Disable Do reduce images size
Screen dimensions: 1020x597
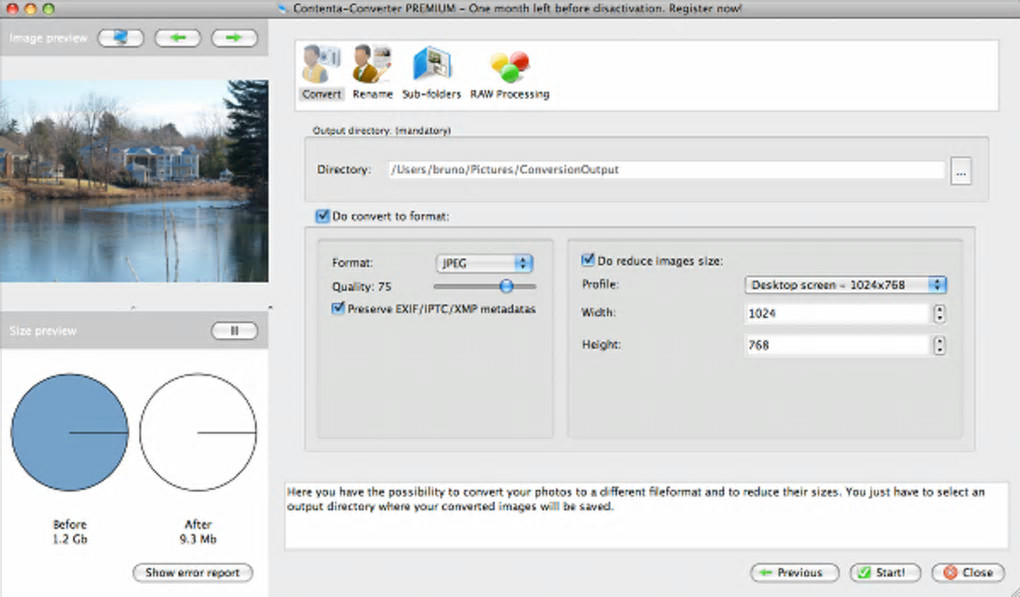click(x=587, y=260)
